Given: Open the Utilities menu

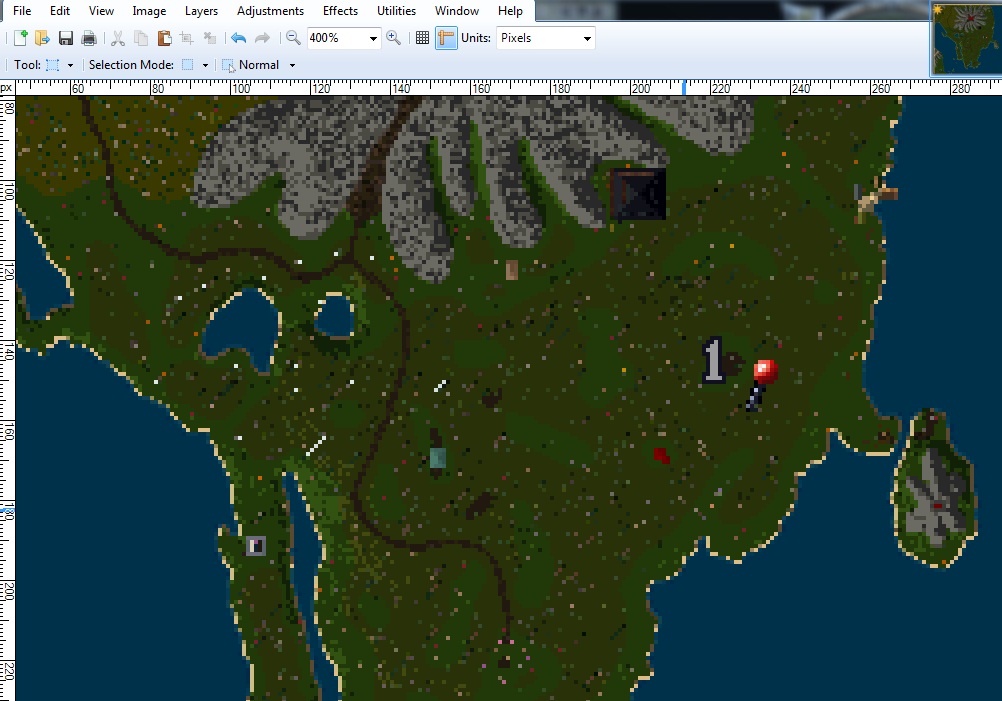Looking at the screenshot, I should (396, 11).
